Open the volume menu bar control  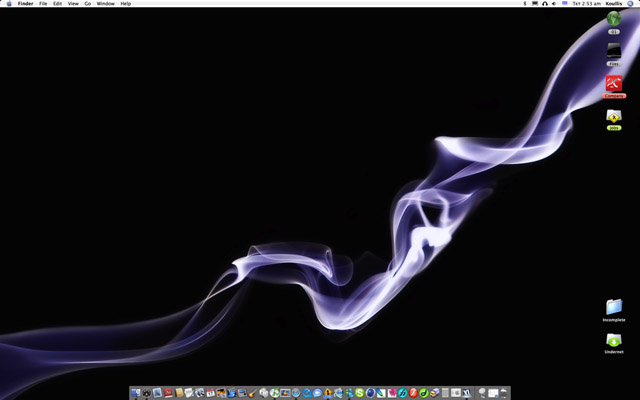(554, 3)
